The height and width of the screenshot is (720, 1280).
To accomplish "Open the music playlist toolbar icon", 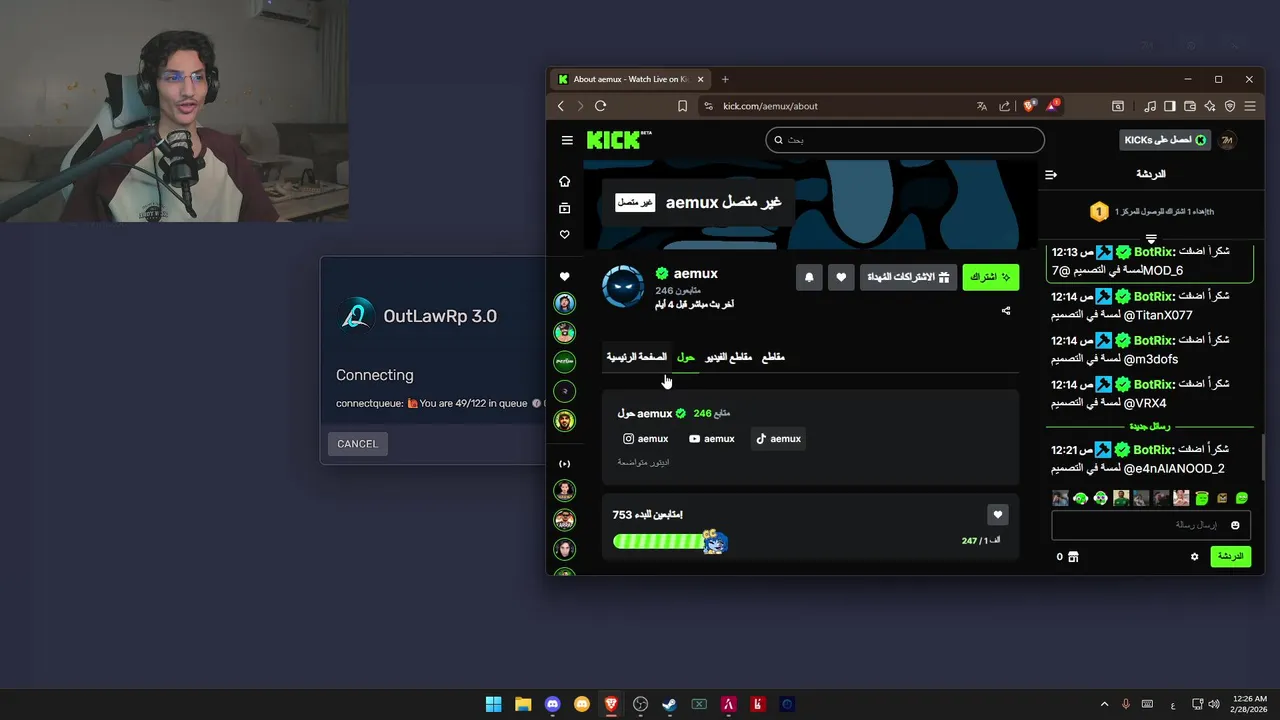I will (x=1150, y=106).
